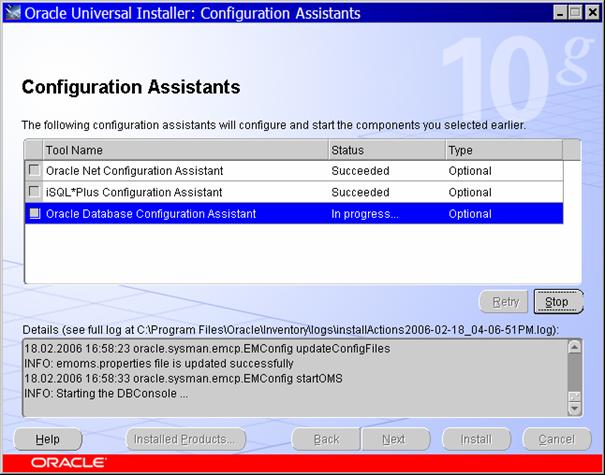Click inside the Details log text area

(x=290, y=377)
